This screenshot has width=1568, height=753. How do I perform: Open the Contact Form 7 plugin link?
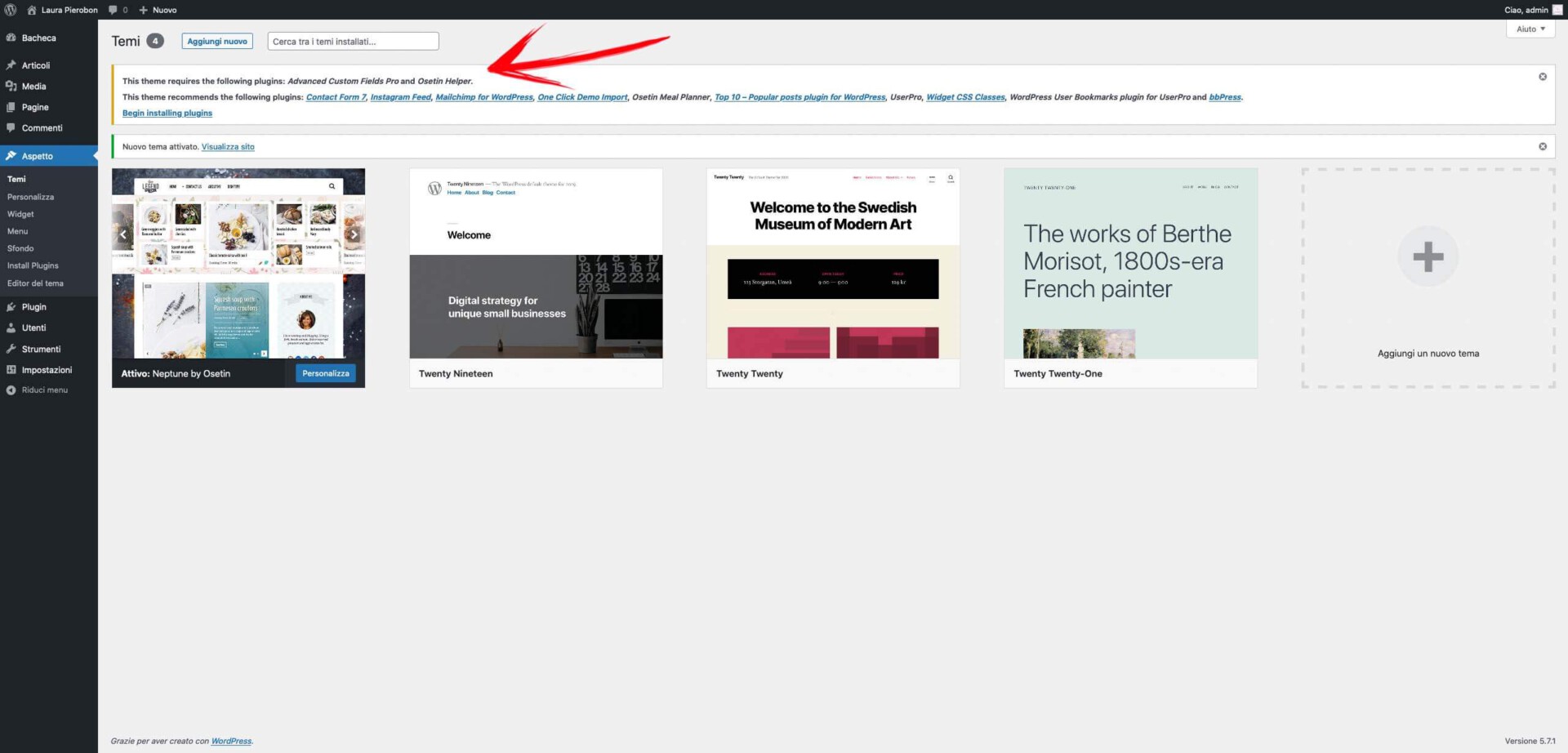336,97
